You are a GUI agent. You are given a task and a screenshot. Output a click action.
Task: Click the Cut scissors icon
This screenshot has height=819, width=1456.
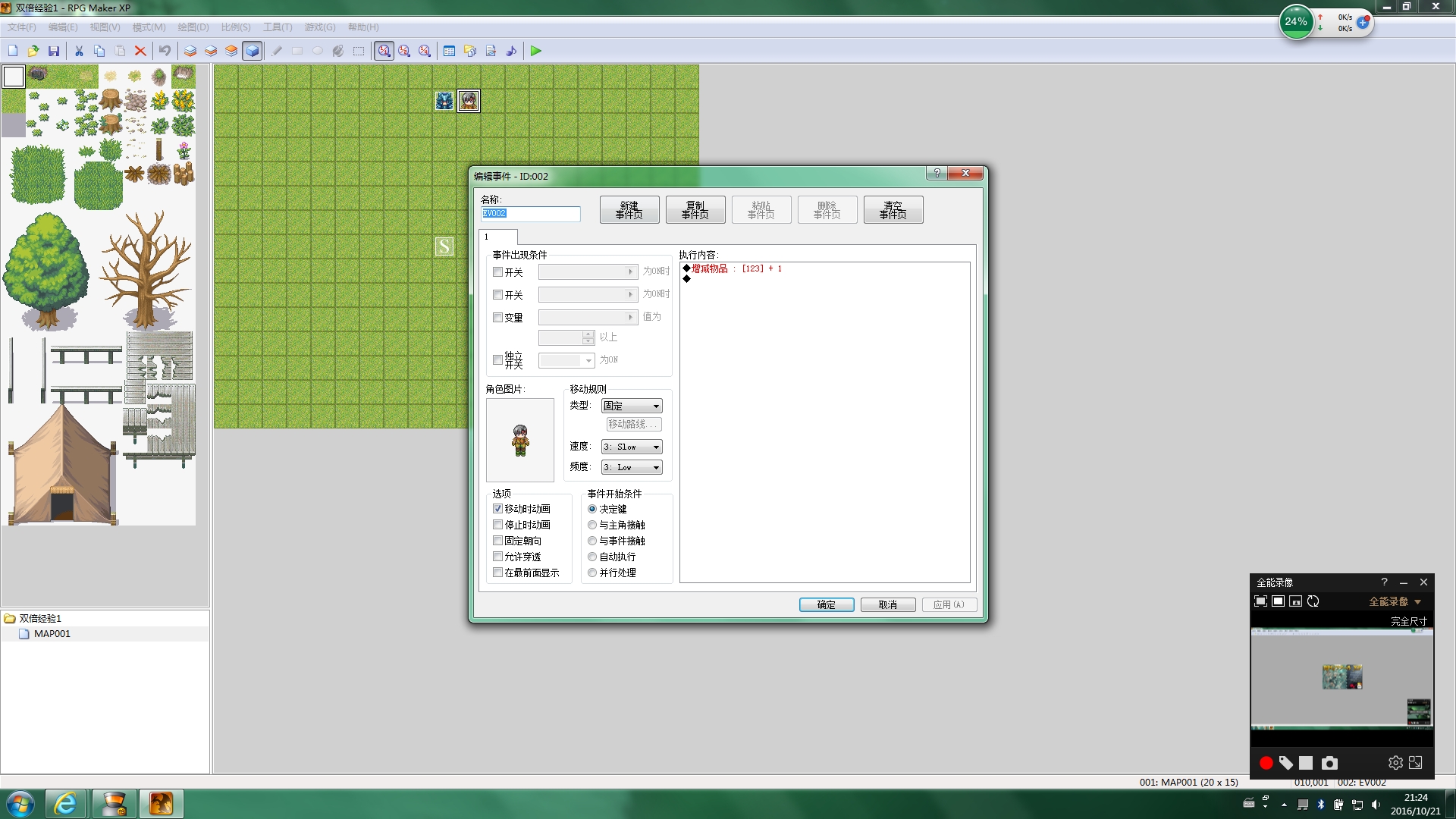[x=79, y=51]
